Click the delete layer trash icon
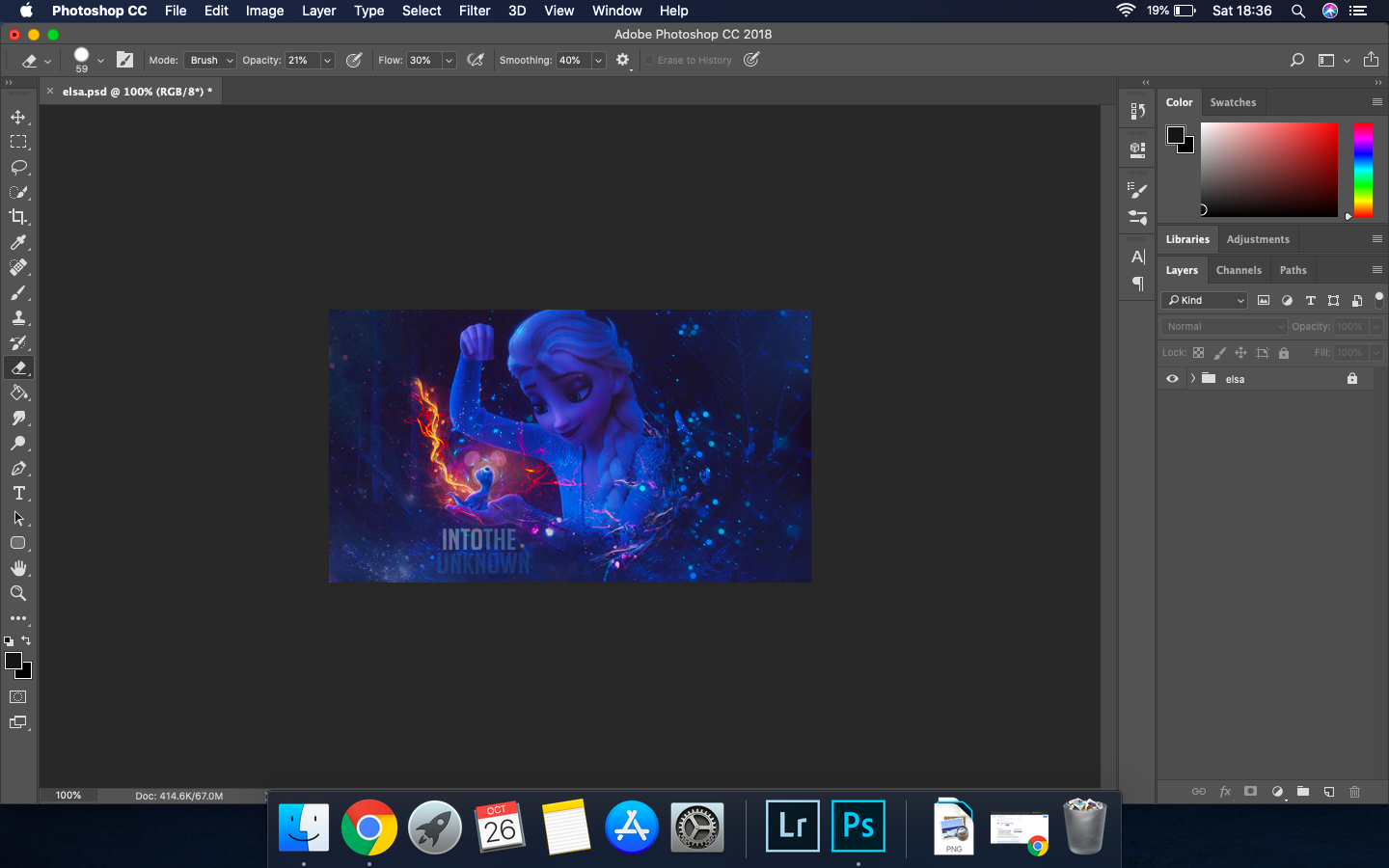 click(1354, 792)
